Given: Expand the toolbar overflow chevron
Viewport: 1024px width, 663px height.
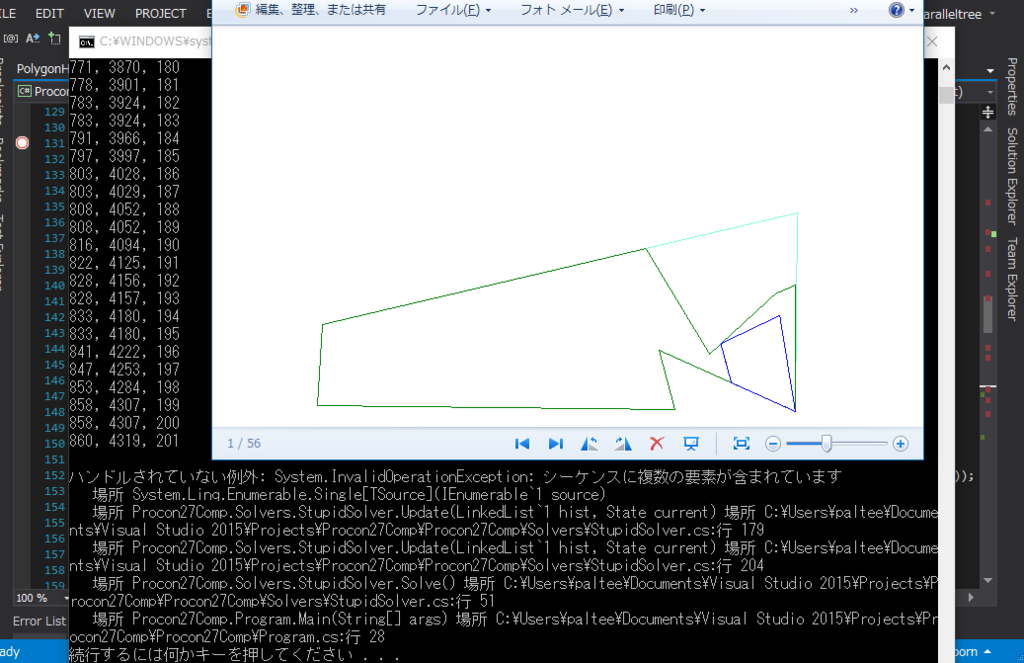Looking at the screenshot, I should tap(854, 10).
